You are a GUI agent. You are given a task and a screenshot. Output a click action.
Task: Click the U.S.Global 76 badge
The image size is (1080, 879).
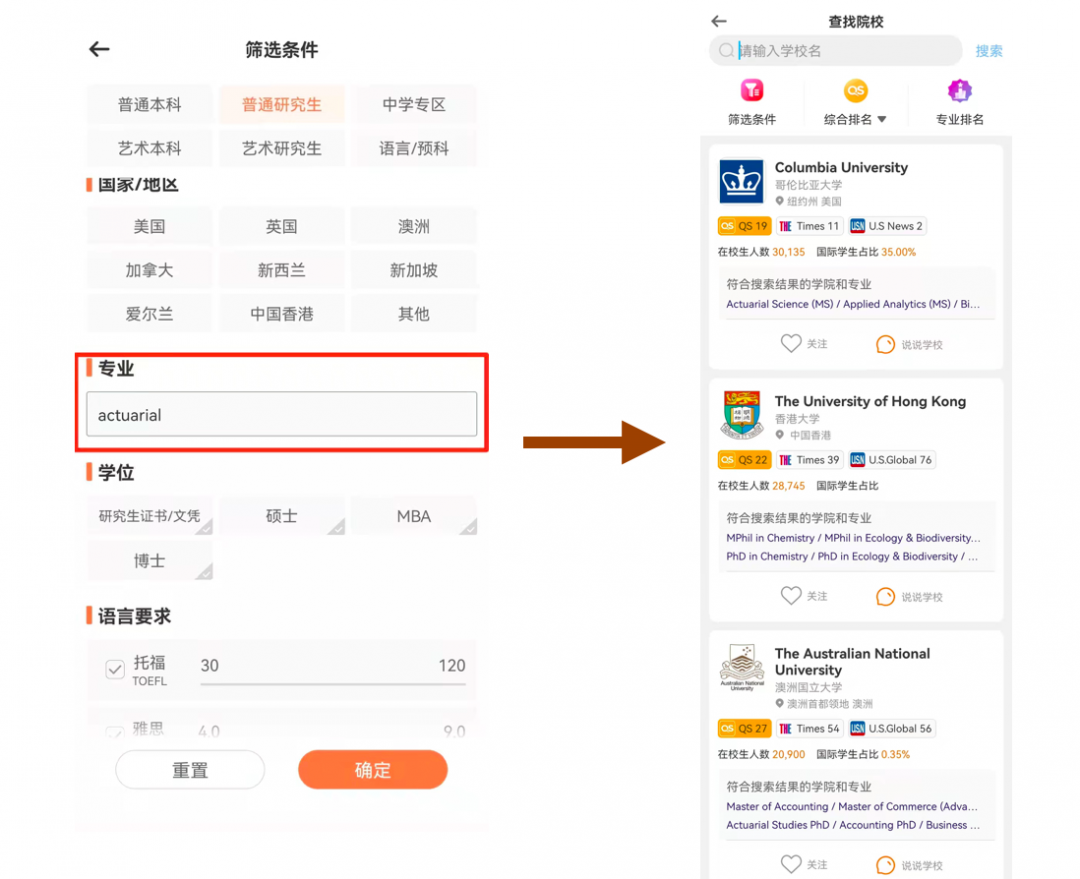pyautogui.click(x=892, y=459)
